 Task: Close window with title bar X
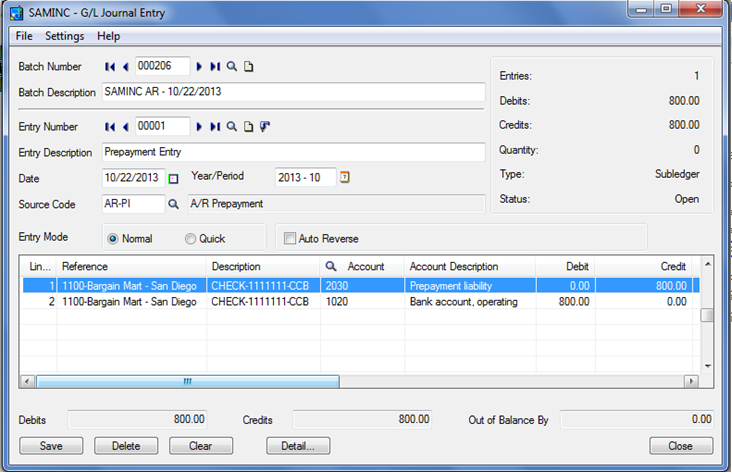(x=700, y=9)
